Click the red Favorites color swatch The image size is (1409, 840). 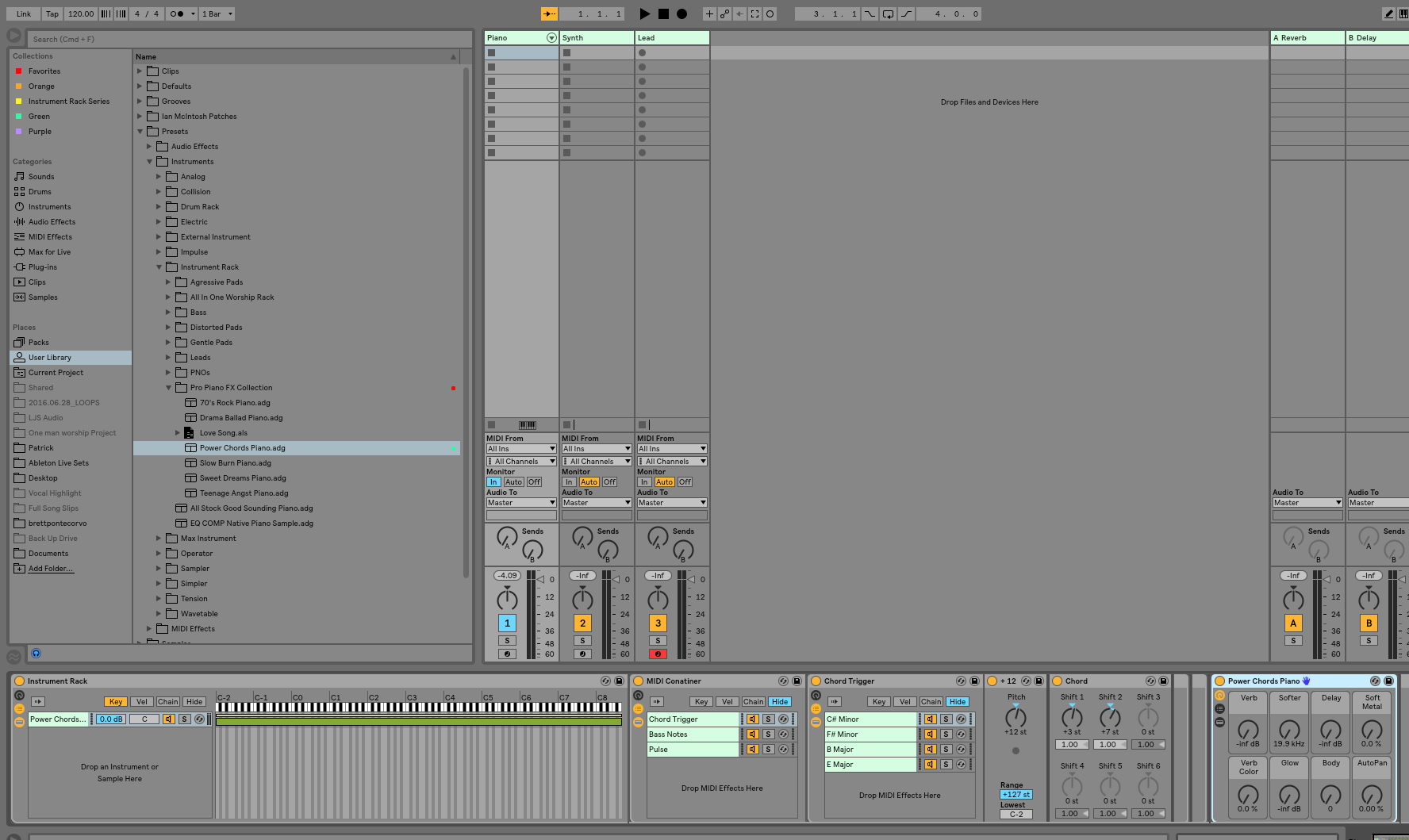point(19,71)
